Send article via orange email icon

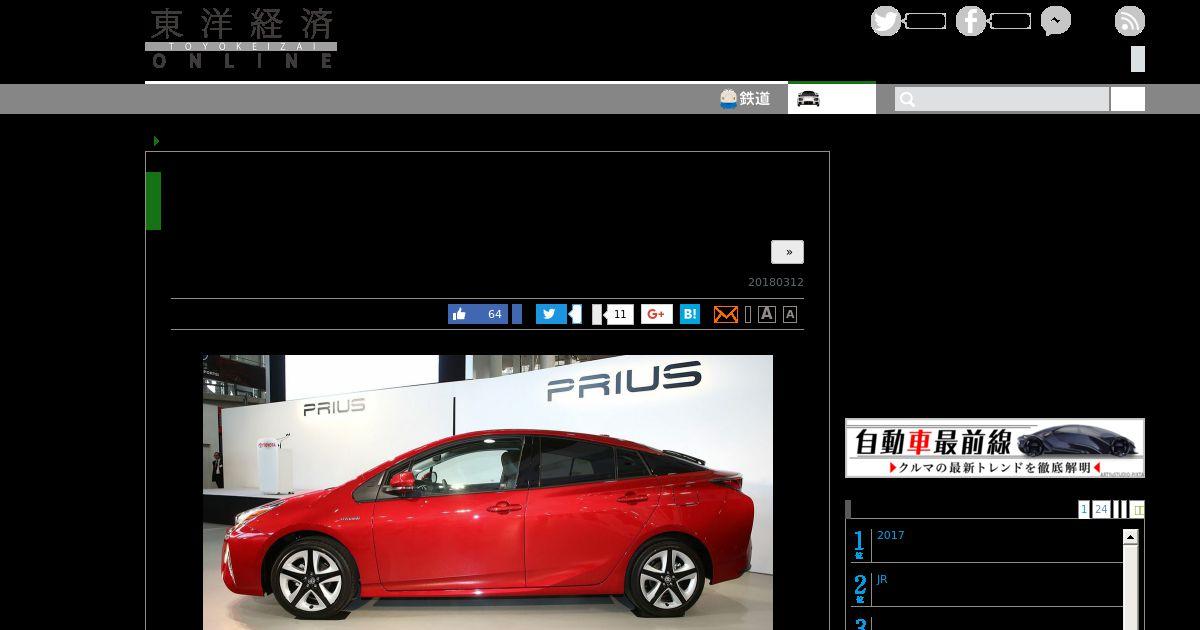coord(726,314)
